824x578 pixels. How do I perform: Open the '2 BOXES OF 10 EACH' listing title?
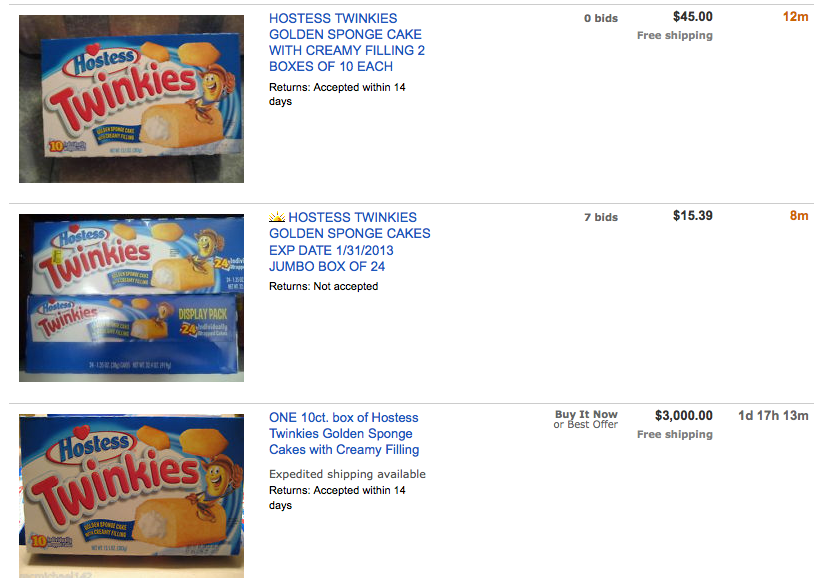(x=347, y=42)
